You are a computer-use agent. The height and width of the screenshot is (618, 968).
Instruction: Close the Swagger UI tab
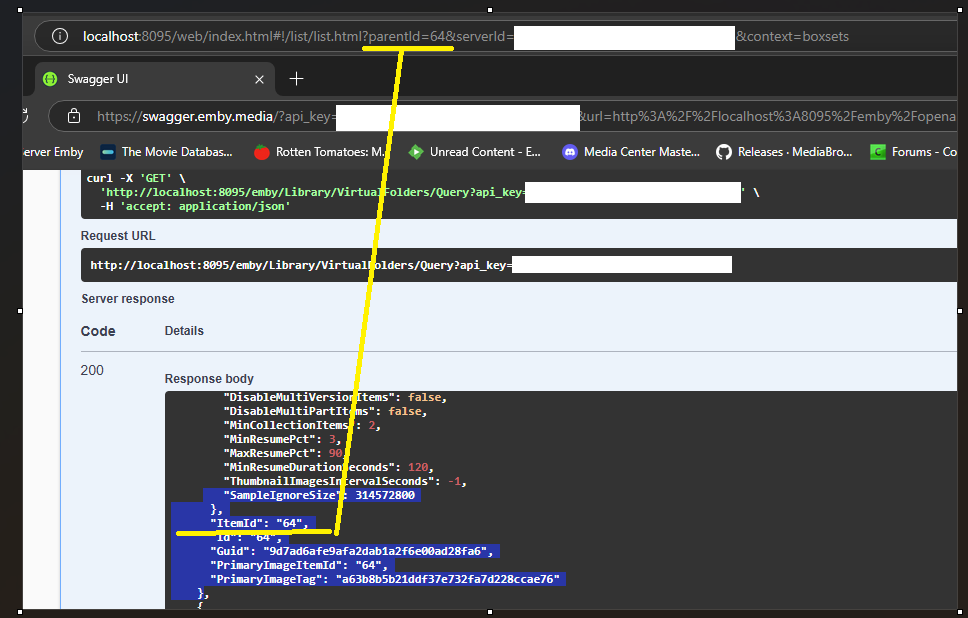[x=260, y=79]
